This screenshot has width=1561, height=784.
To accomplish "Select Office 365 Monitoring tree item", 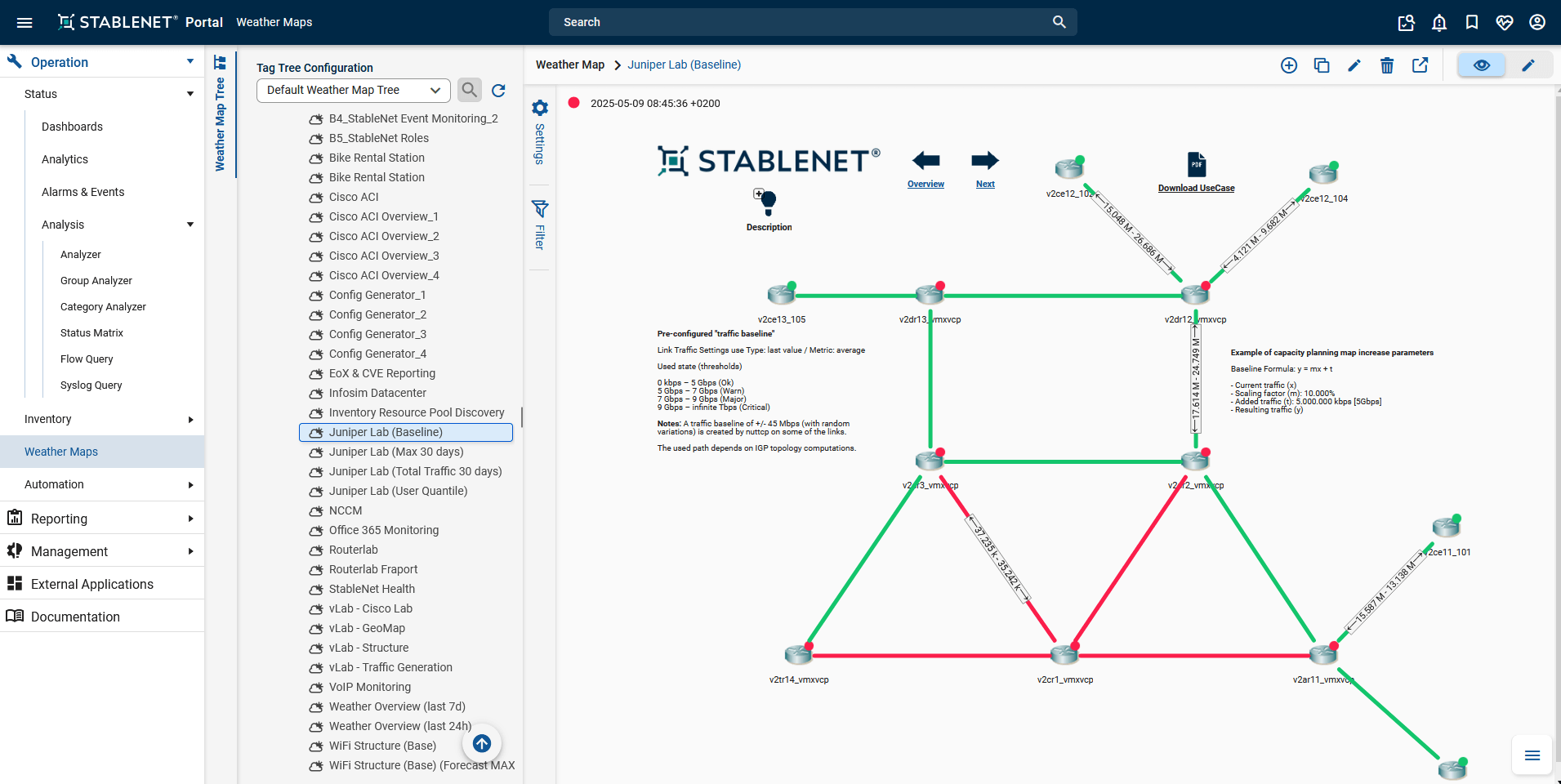I will 384,530.
